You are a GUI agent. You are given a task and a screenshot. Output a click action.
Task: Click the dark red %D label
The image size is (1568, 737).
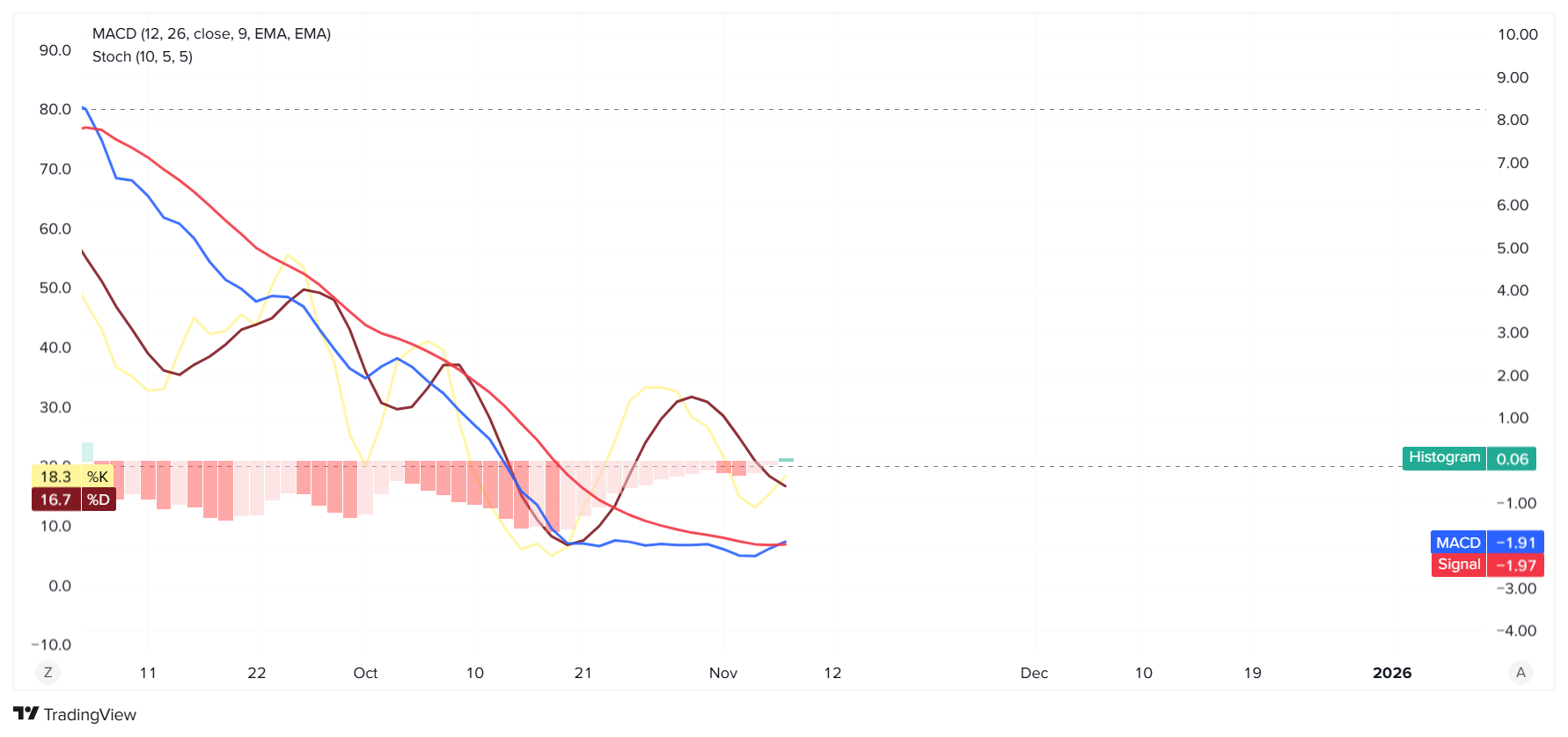pos(99,500)
